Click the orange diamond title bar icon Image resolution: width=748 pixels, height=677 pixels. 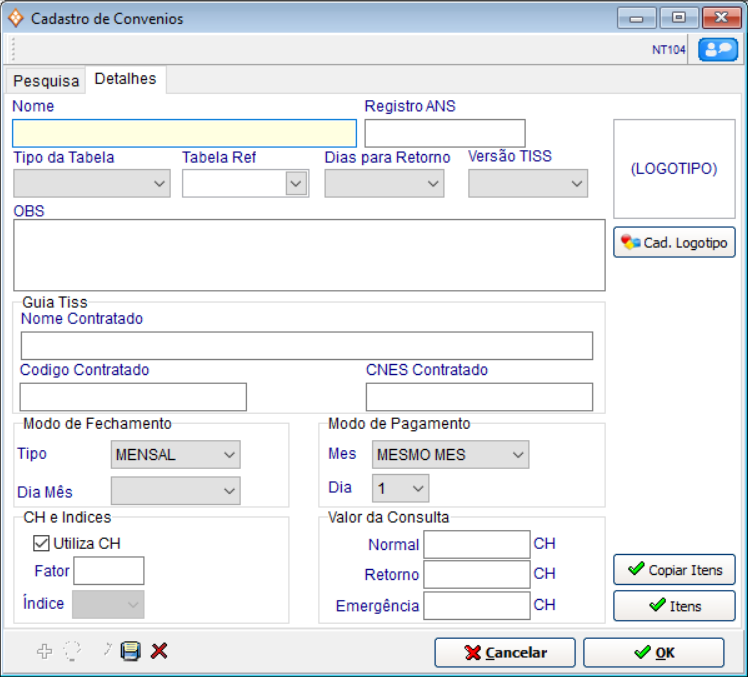17,18
